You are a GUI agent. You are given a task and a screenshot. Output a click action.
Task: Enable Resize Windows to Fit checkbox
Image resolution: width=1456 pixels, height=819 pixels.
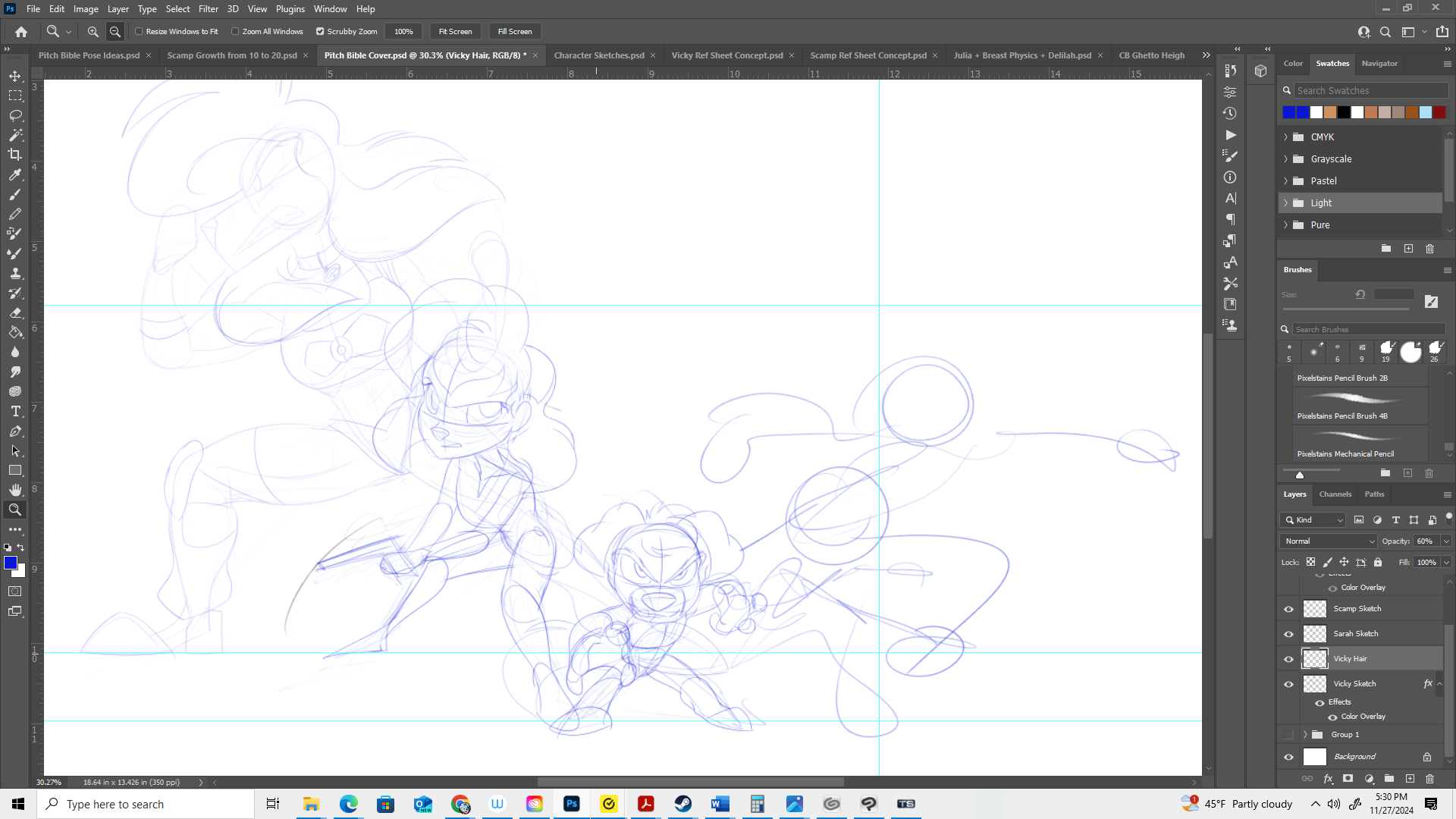pos(139,32)
